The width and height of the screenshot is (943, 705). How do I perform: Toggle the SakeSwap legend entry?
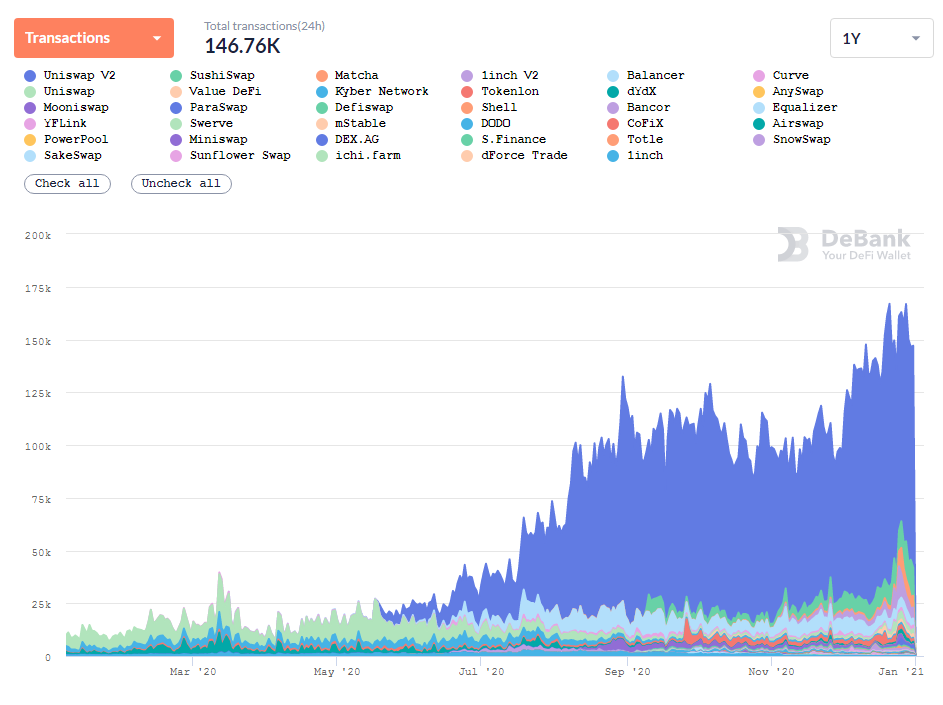[63, 155]
